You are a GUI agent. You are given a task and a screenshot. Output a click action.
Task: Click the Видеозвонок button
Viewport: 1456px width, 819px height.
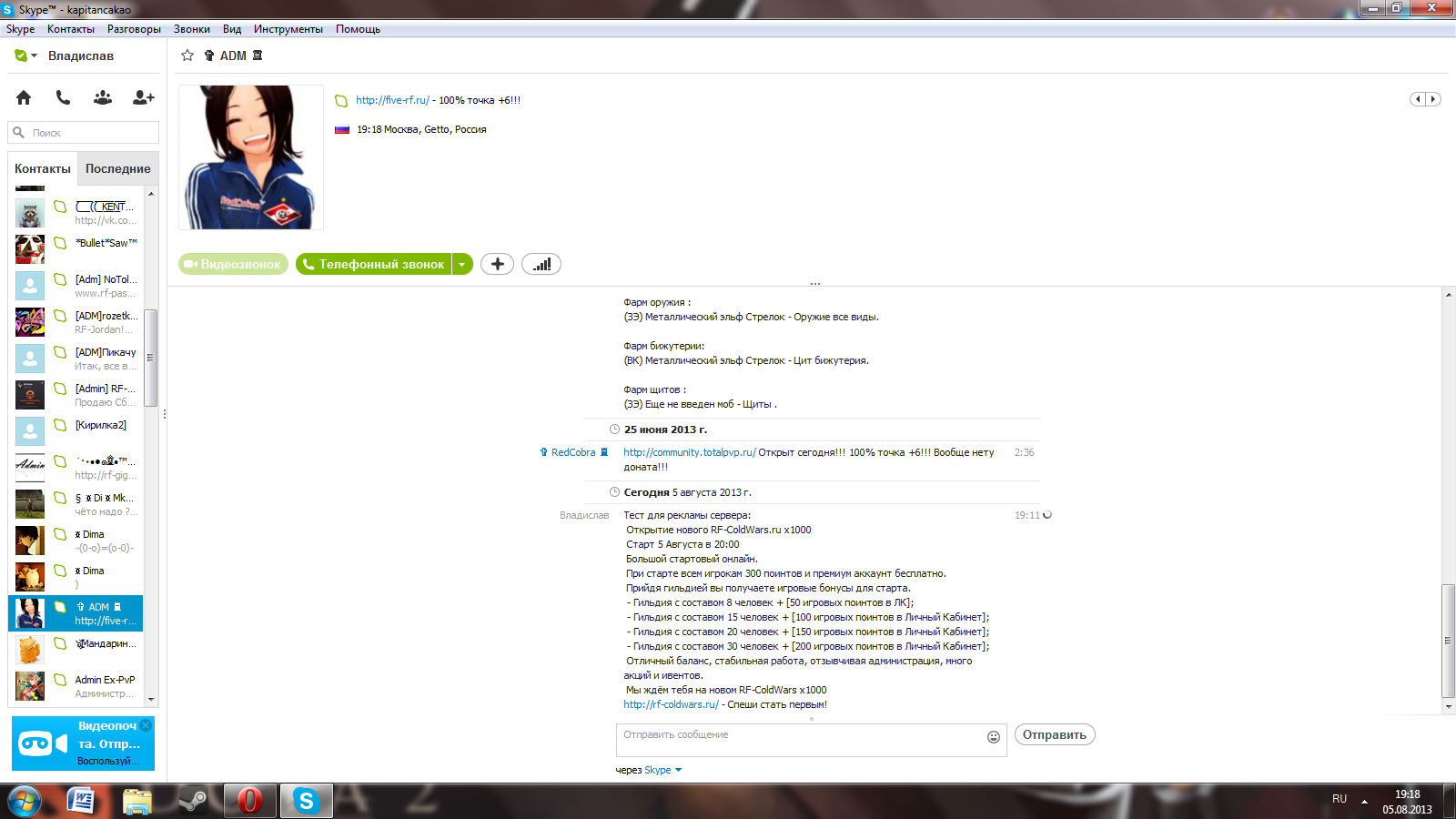[233, 264]
